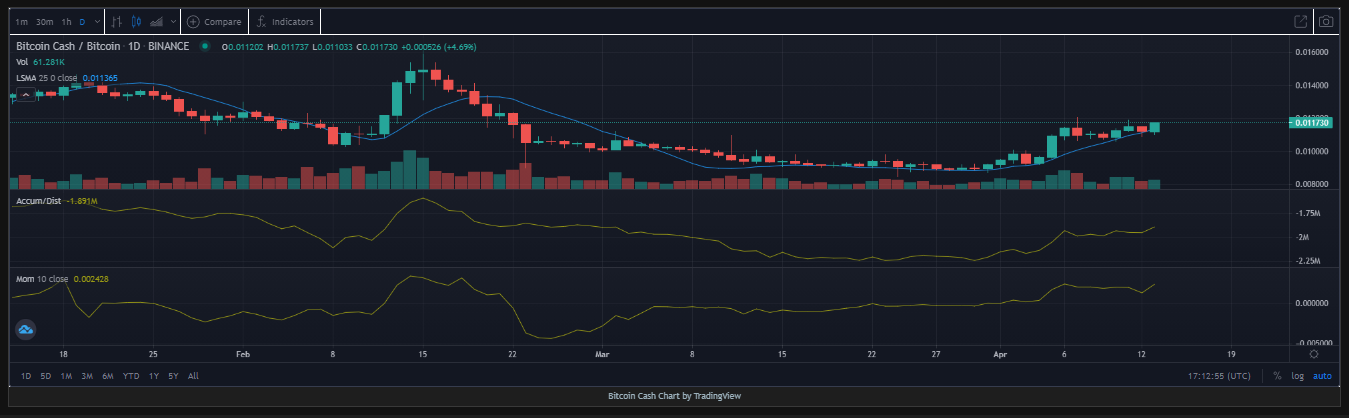Click the Mom 10 close indicator legend
Viewport: 1349px width, 418px height.
point(42,279)
